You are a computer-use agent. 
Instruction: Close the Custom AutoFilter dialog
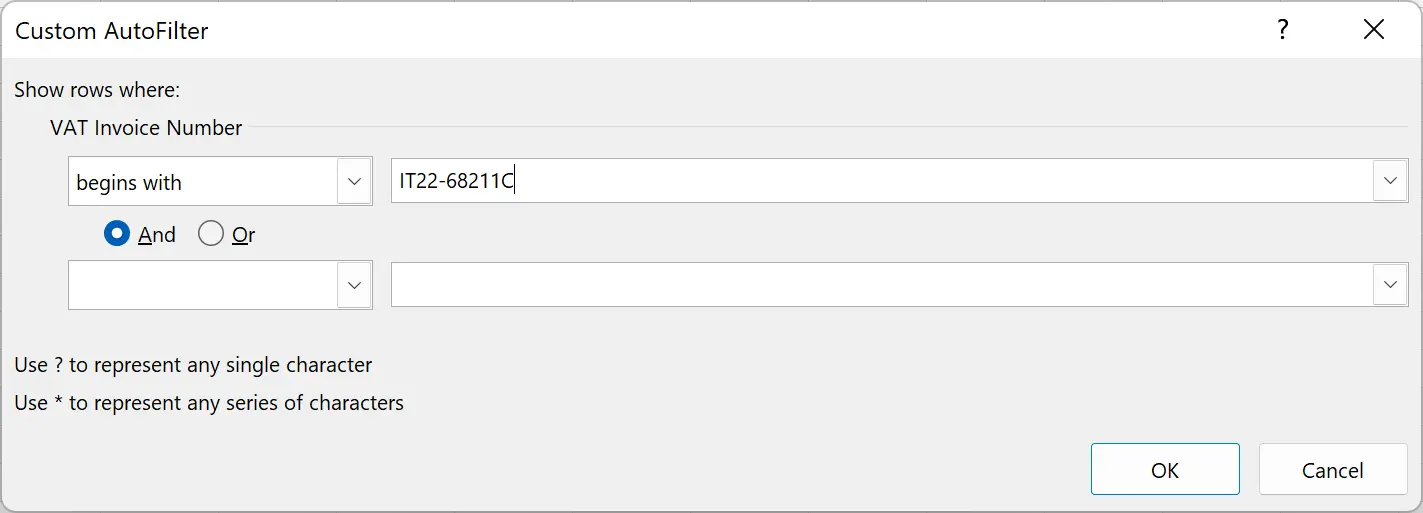[x=1374, y=30]
